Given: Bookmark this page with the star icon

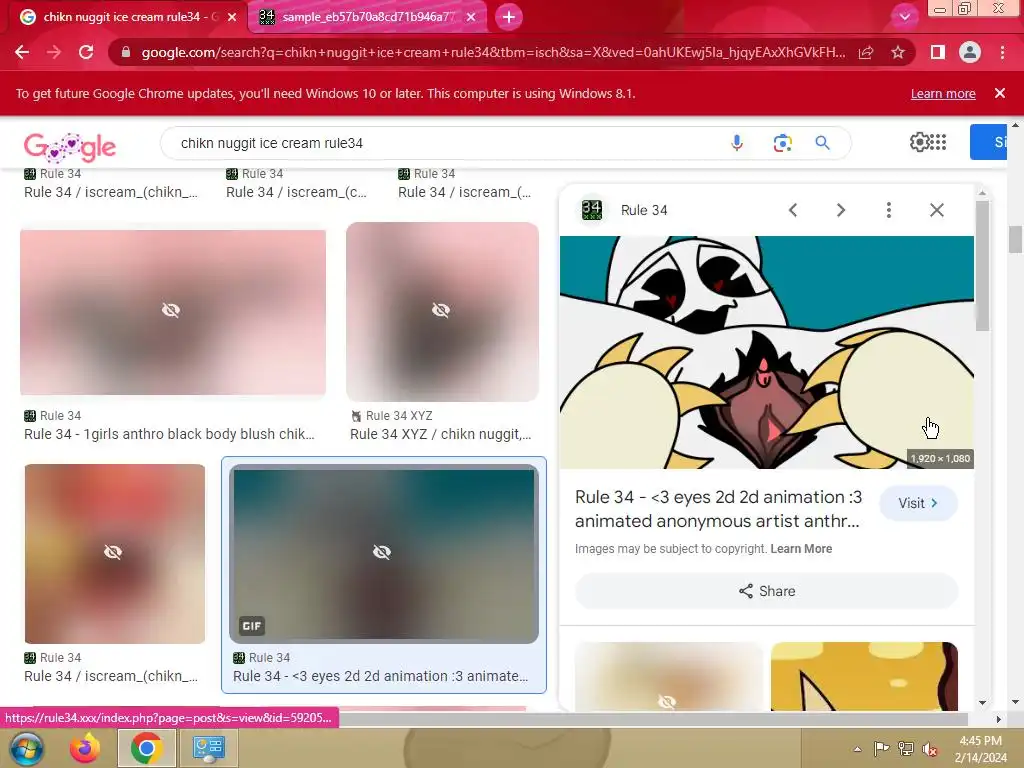Looking at the screenshot, I should (898, 52).
